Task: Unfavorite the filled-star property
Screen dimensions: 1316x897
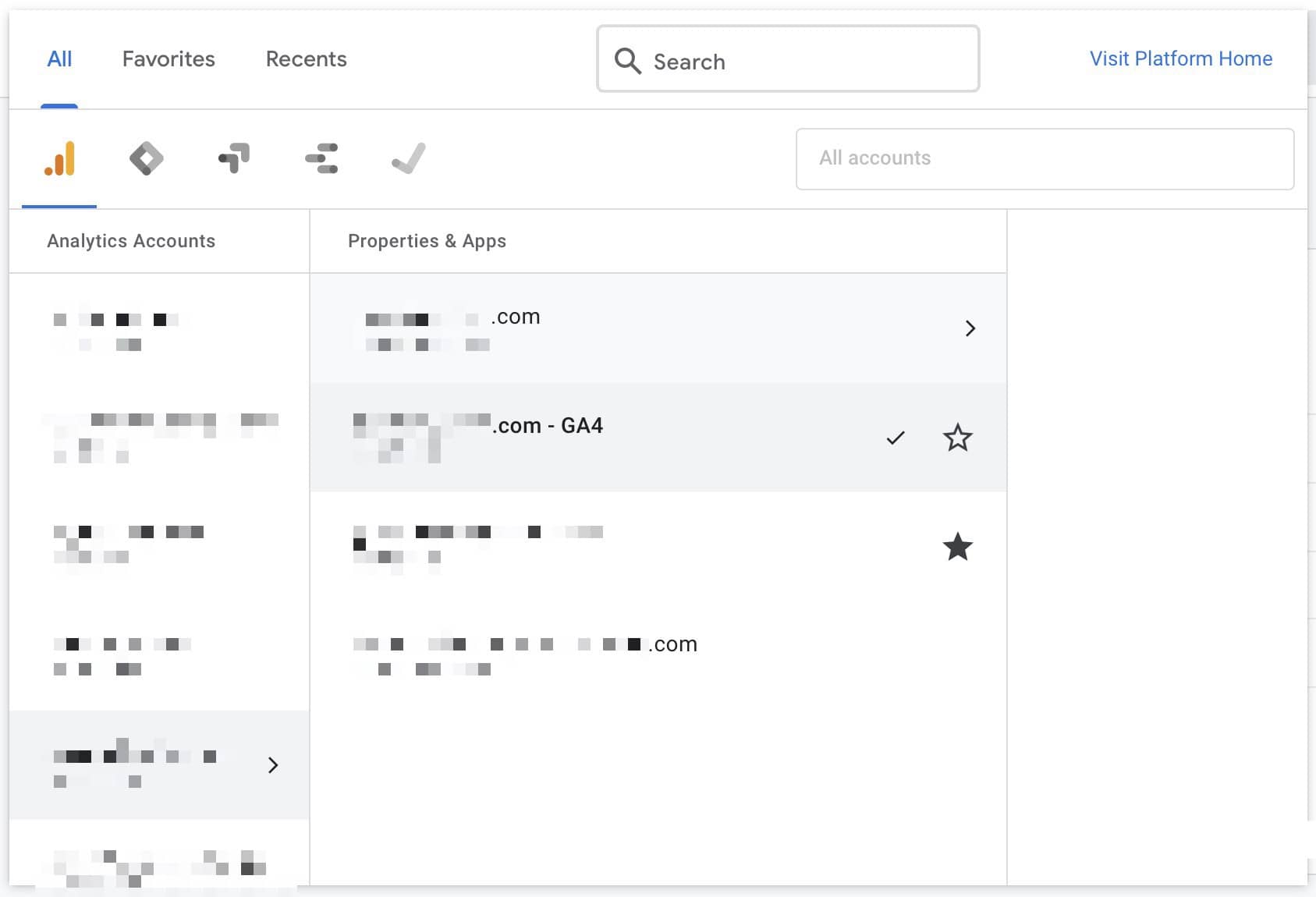Action: pyautogui.click(x=957, y=547)
